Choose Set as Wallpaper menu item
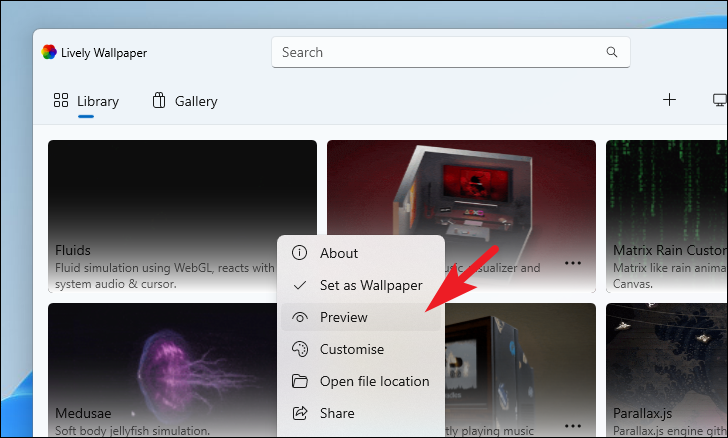Screen dimensions: 728x438 pos(361,285)
